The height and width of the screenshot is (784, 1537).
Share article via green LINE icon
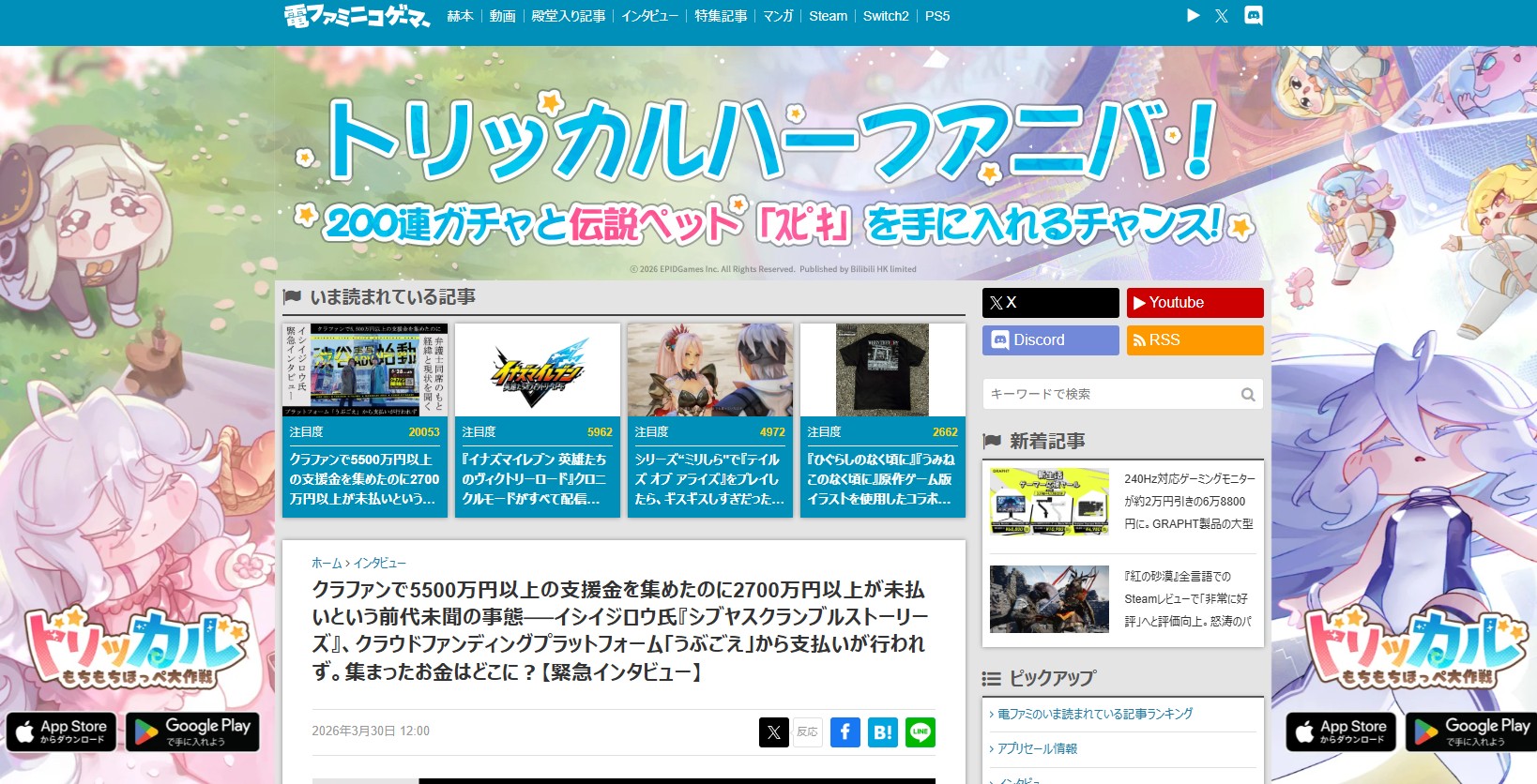[920, 732]
